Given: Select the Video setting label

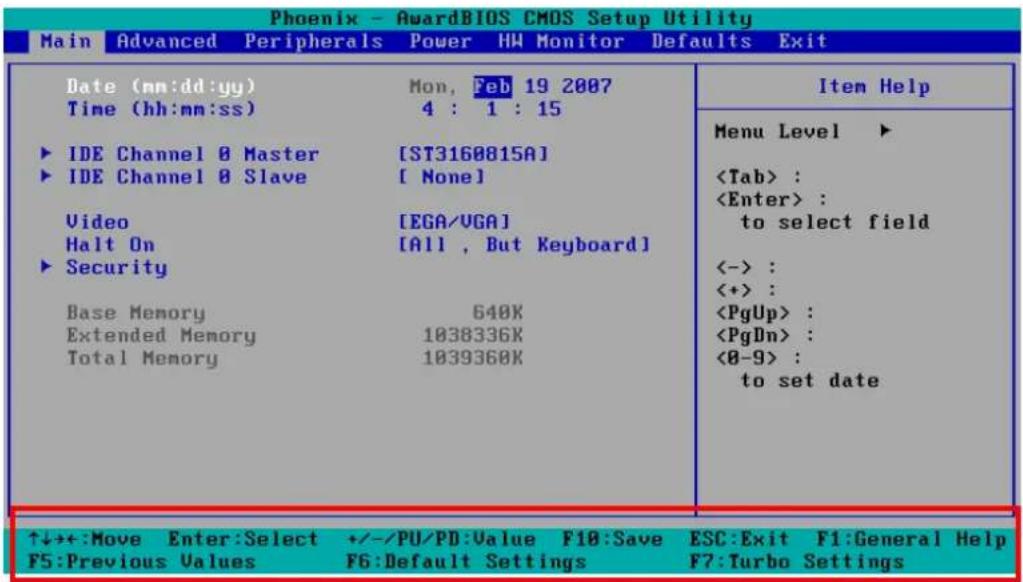Looking at the screenshot, I should point(97,222).
